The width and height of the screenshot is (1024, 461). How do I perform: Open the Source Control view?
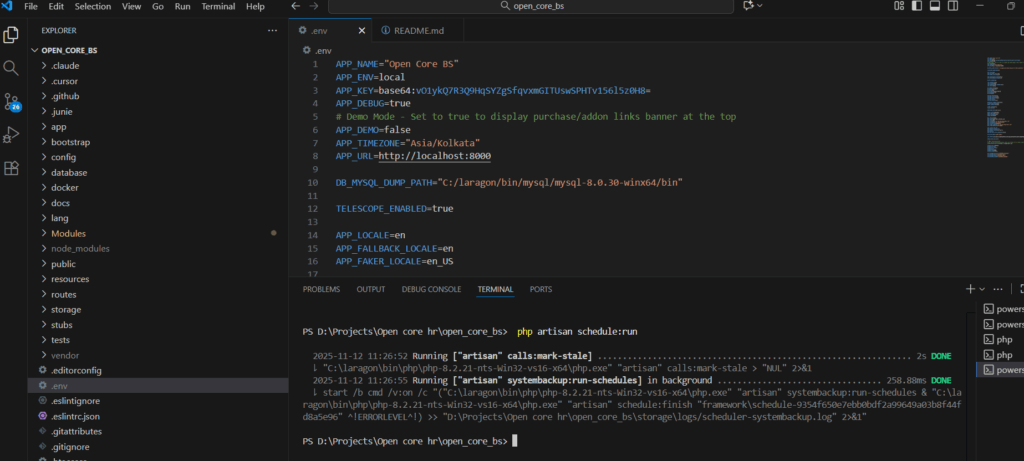pos(12,101)
